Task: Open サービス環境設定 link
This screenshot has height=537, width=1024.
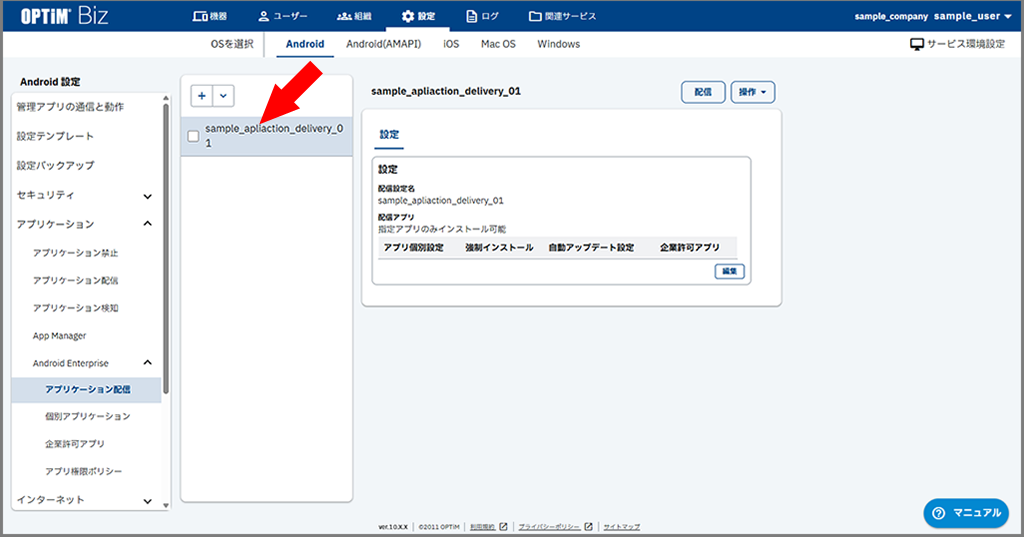Action: point(957,44)
